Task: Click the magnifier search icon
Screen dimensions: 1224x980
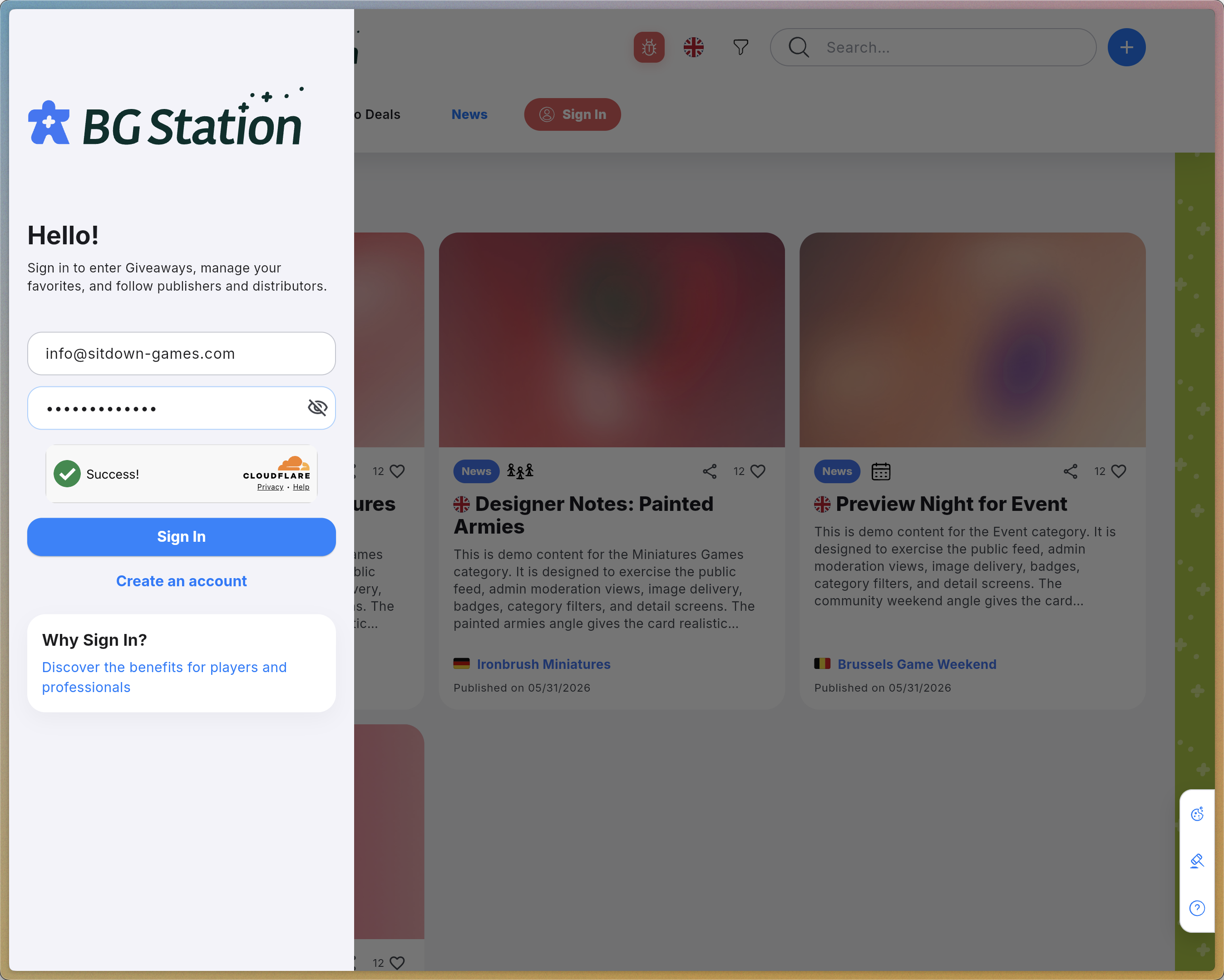Action: click(x=798, y=47)
